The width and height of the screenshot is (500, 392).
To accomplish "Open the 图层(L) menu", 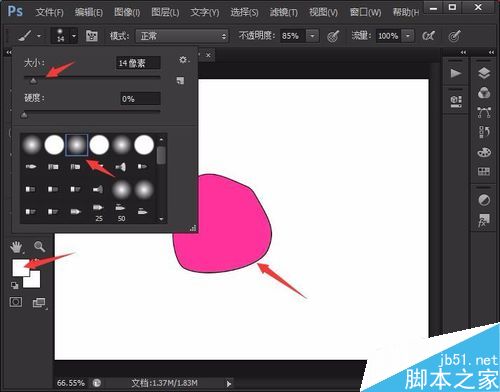I will pos(165,13).
